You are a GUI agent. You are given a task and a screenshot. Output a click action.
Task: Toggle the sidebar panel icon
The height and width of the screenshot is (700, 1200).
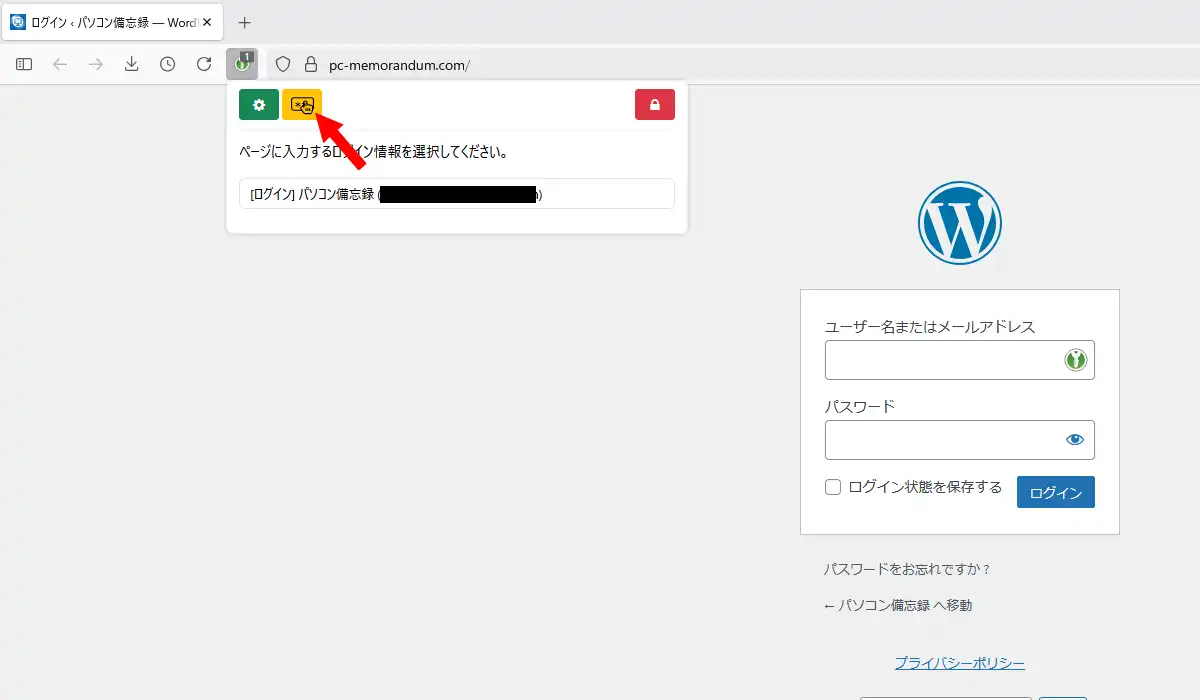tap(24, 64)
